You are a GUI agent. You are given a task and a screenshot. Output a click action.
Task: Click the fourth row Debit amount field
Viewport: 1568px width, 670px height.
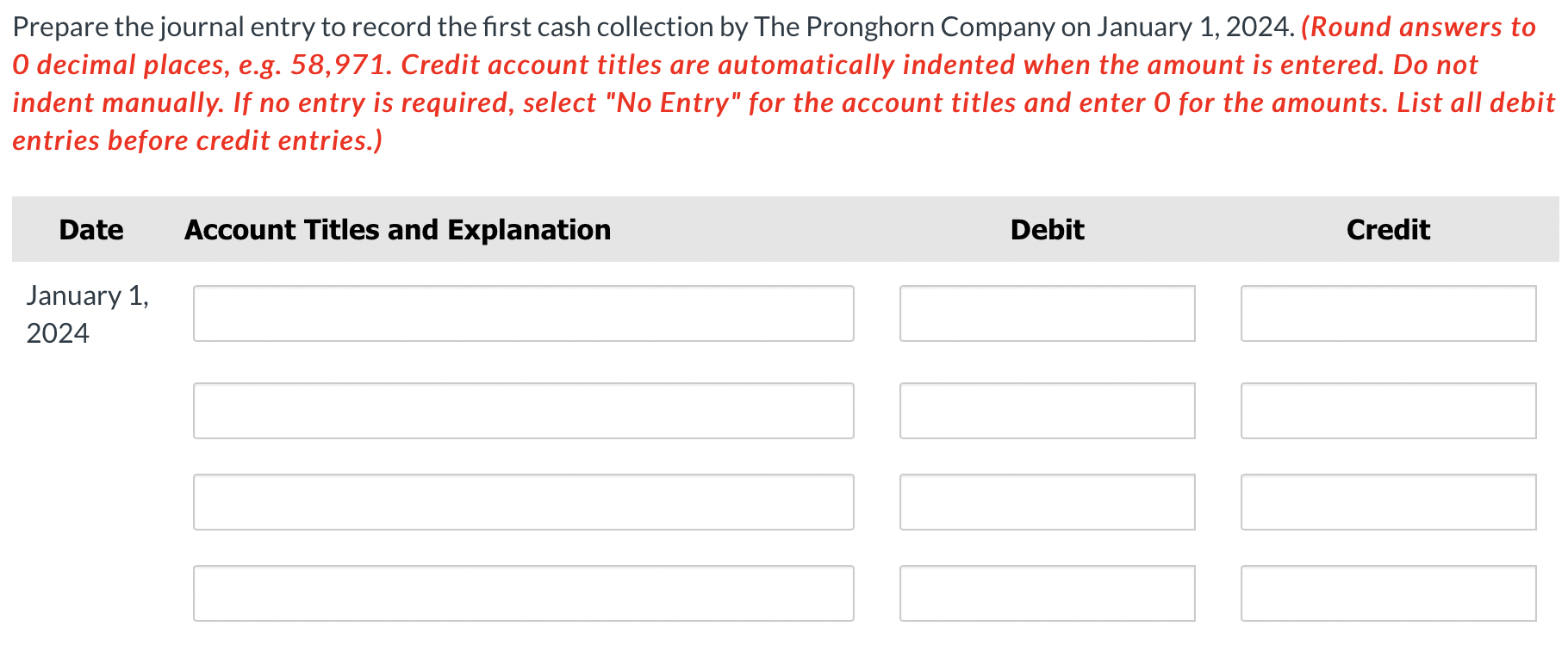pos(1047,592)
